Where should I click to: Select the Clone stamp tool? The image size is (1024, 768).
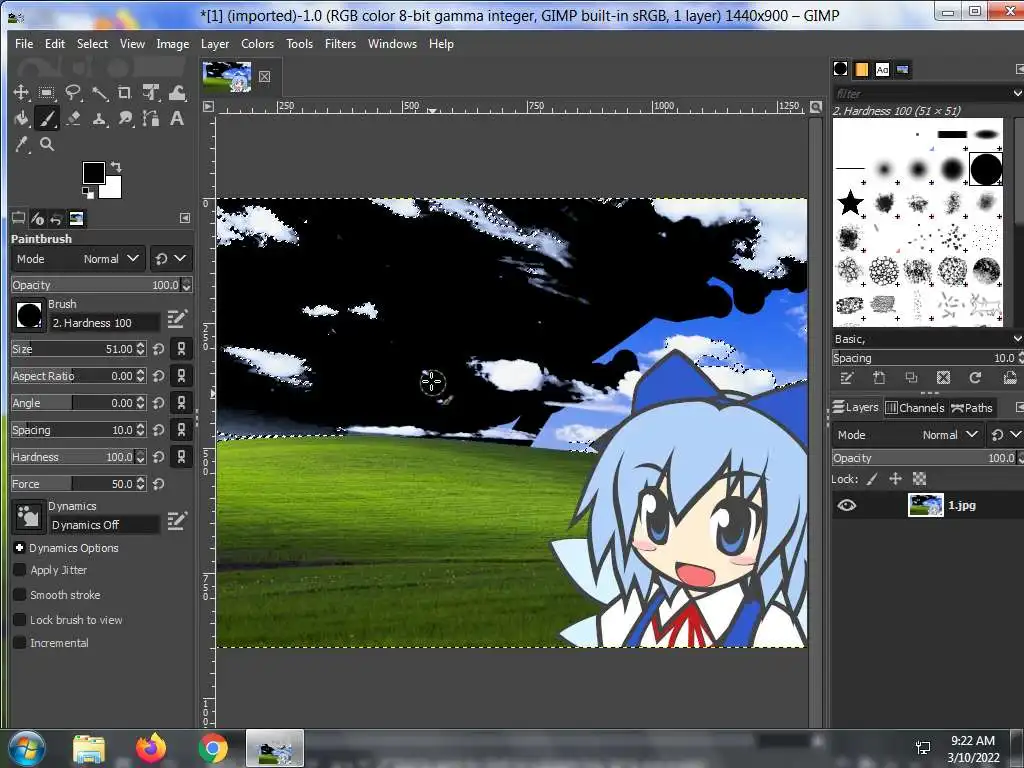pos(99,118)
